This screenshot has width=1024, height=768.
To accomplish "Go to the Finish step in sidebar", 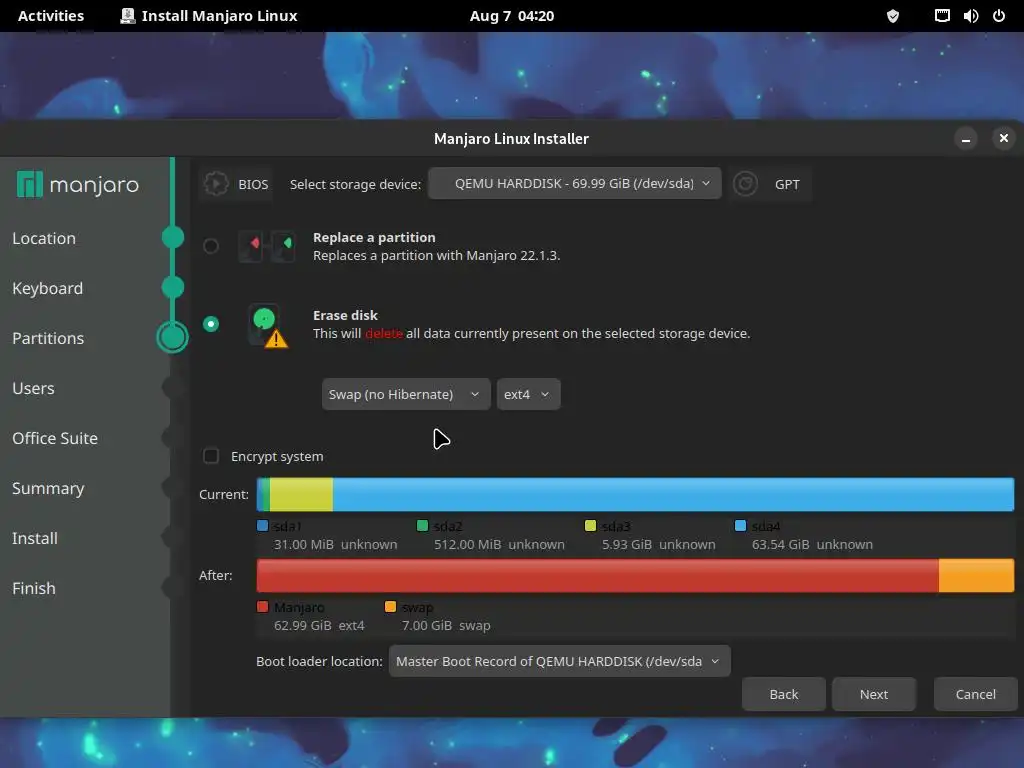I will [34, 588].
